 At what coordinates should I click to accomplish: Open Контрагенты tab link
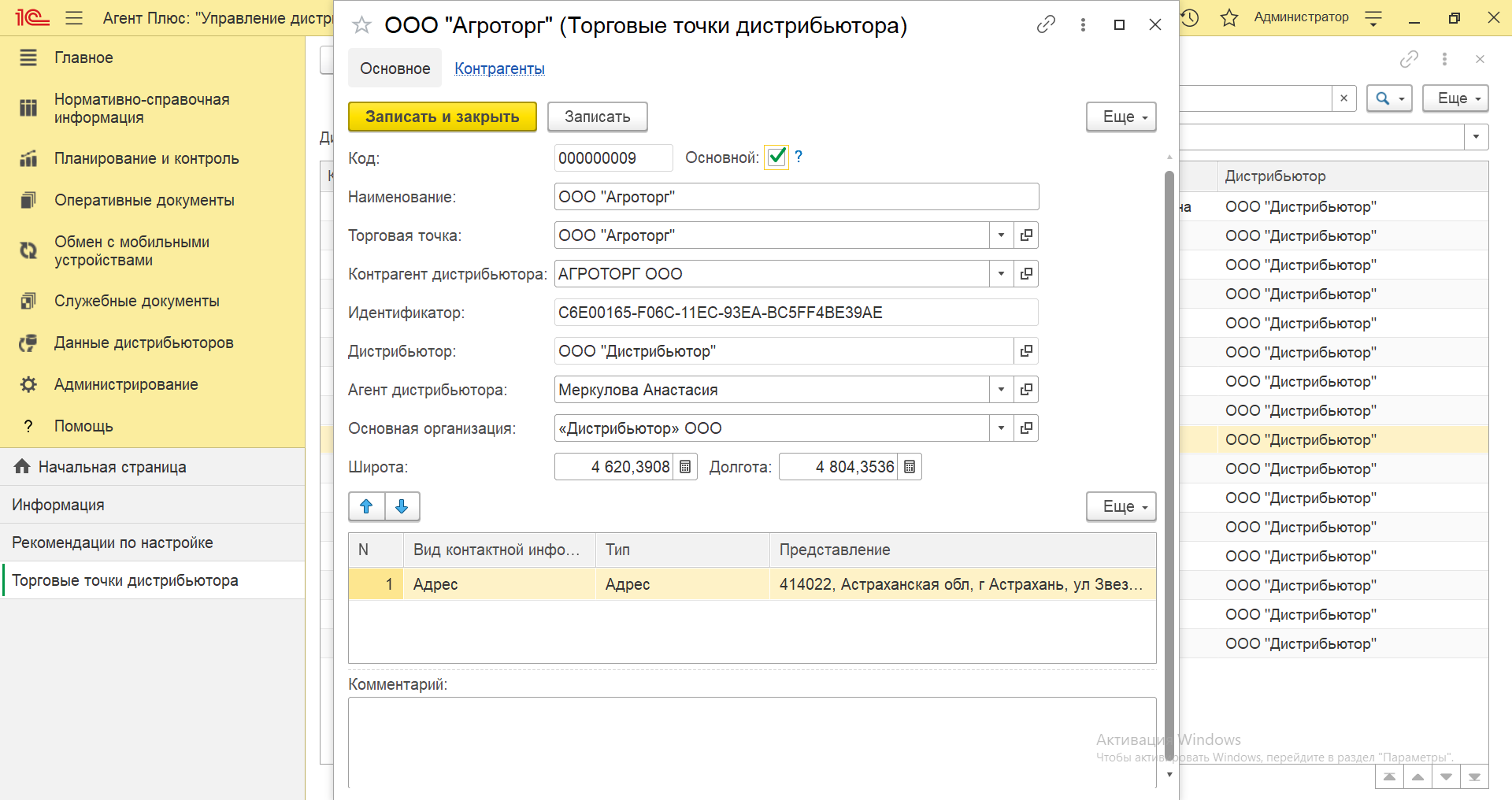pos(499,69)
